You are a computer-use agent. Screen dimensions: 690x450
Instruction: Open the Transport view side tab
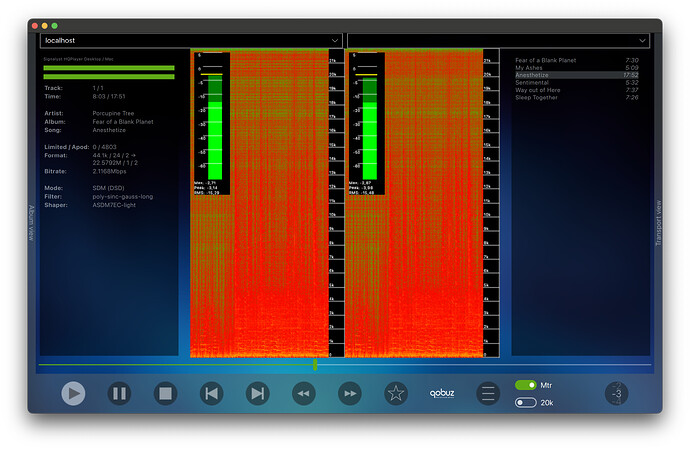(x=658, y=223)
